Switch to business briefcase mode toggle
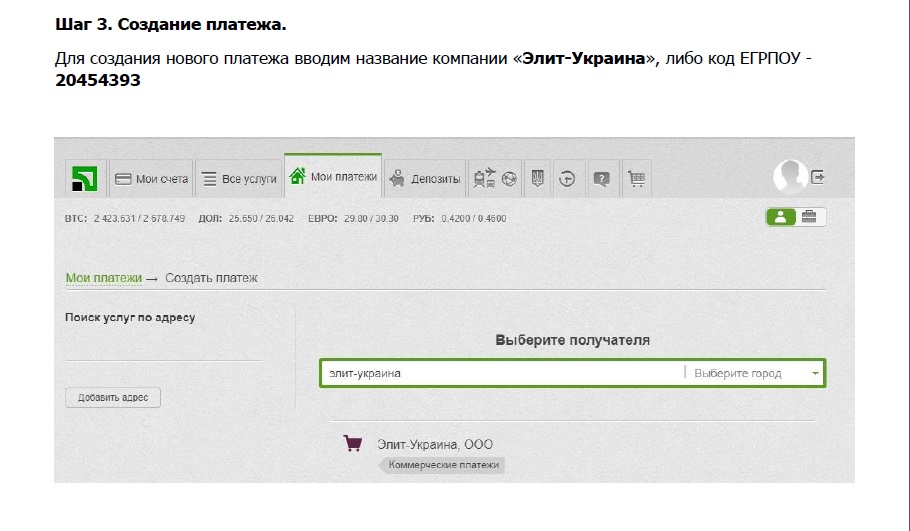Viewport: 910px width, 531px height. tap(810, 217)
